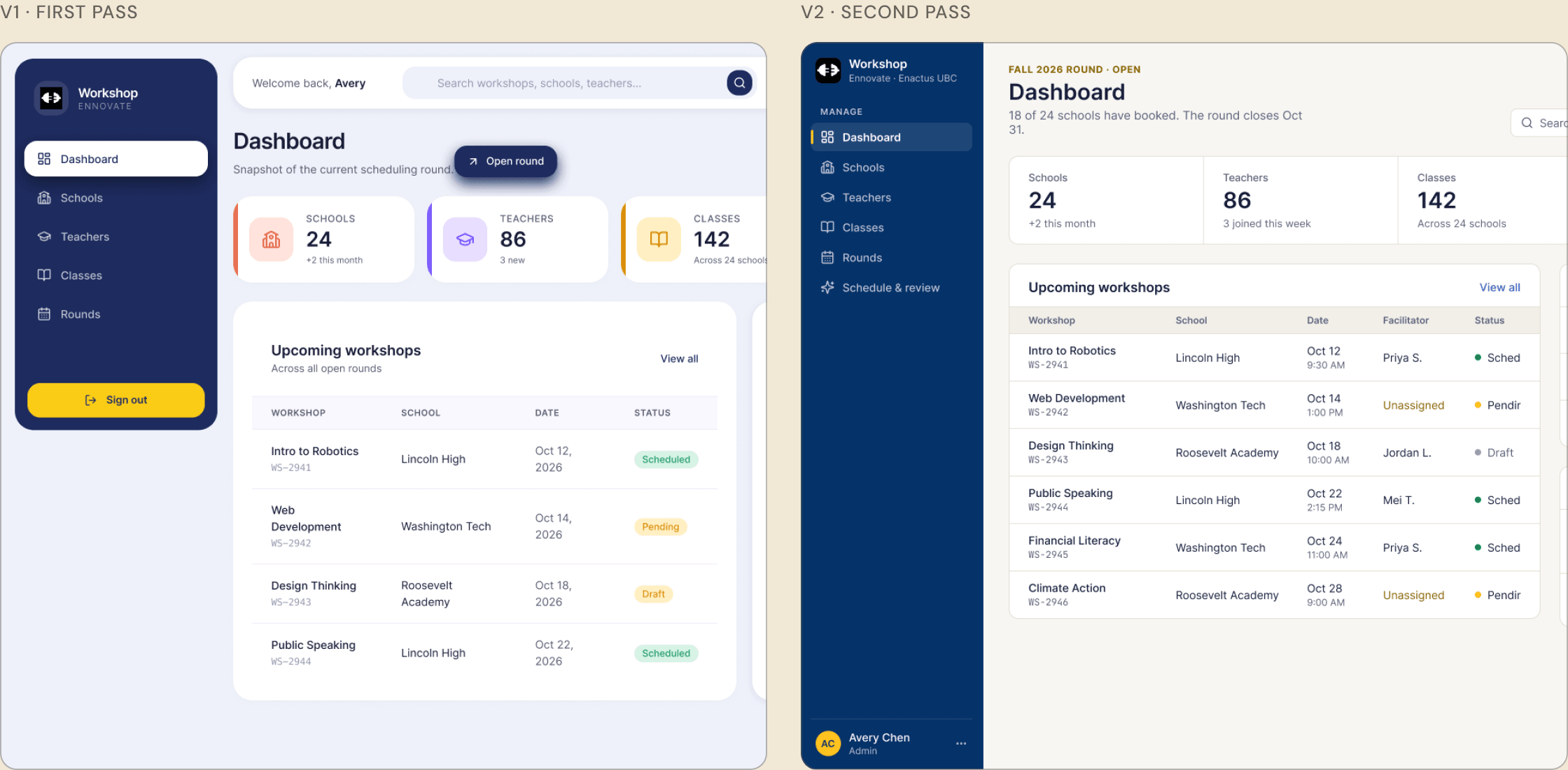Click Washington Tech cell for Financial Literacy in V2
Image resolution: width=1568 pixels, height=770 pixels.
click(x=1220, y=548)
